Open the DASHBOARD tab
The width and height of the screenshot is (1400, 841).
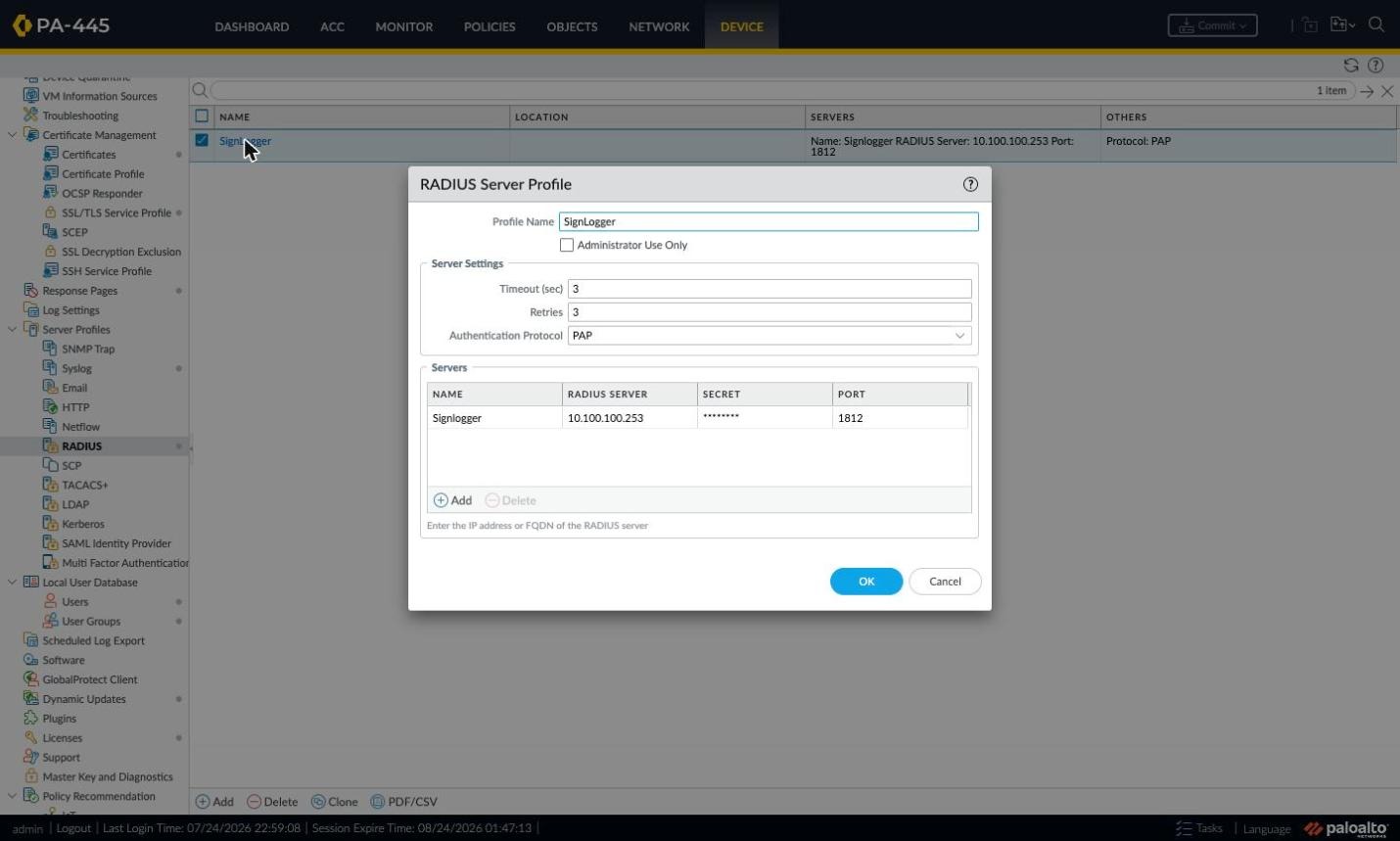[252, 26]
